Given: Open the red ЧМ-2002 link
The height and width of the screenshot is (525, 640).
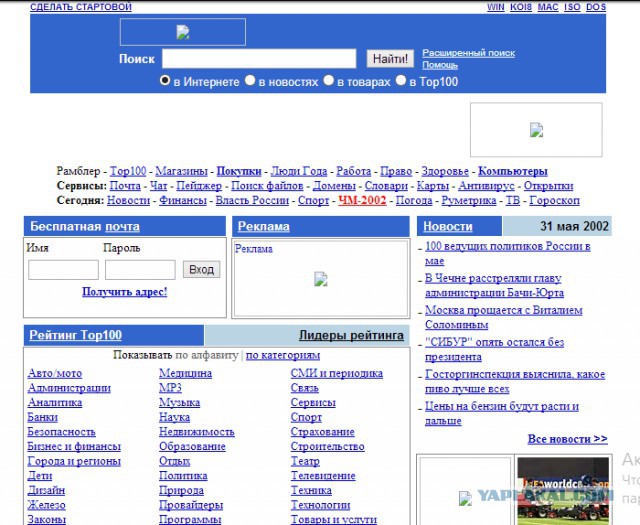Looking at the screenshot, I should 362,200.
